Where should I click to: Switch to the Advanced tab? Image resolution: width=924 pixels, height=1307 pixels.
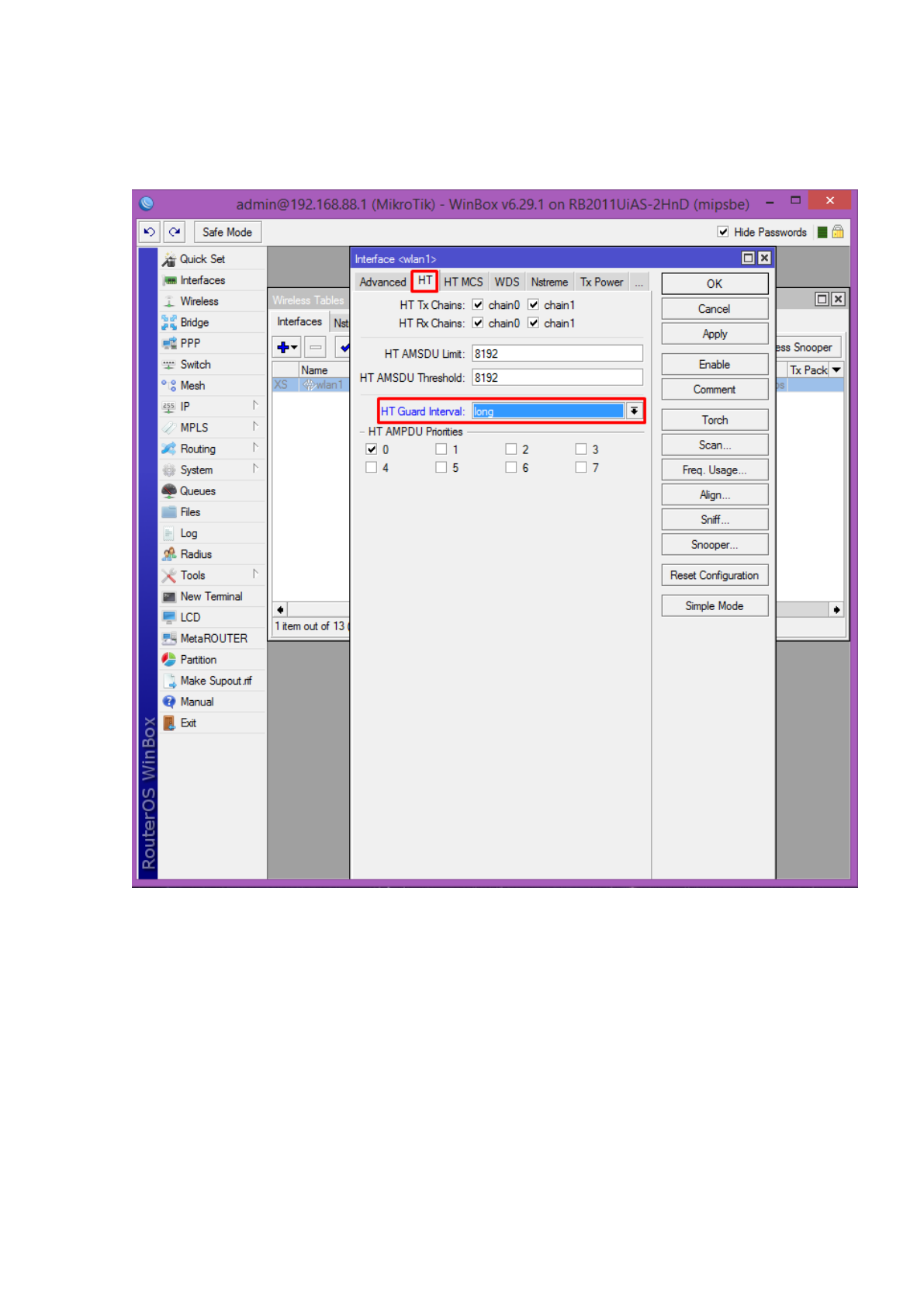pyautogui.click(x=382, y=283)
